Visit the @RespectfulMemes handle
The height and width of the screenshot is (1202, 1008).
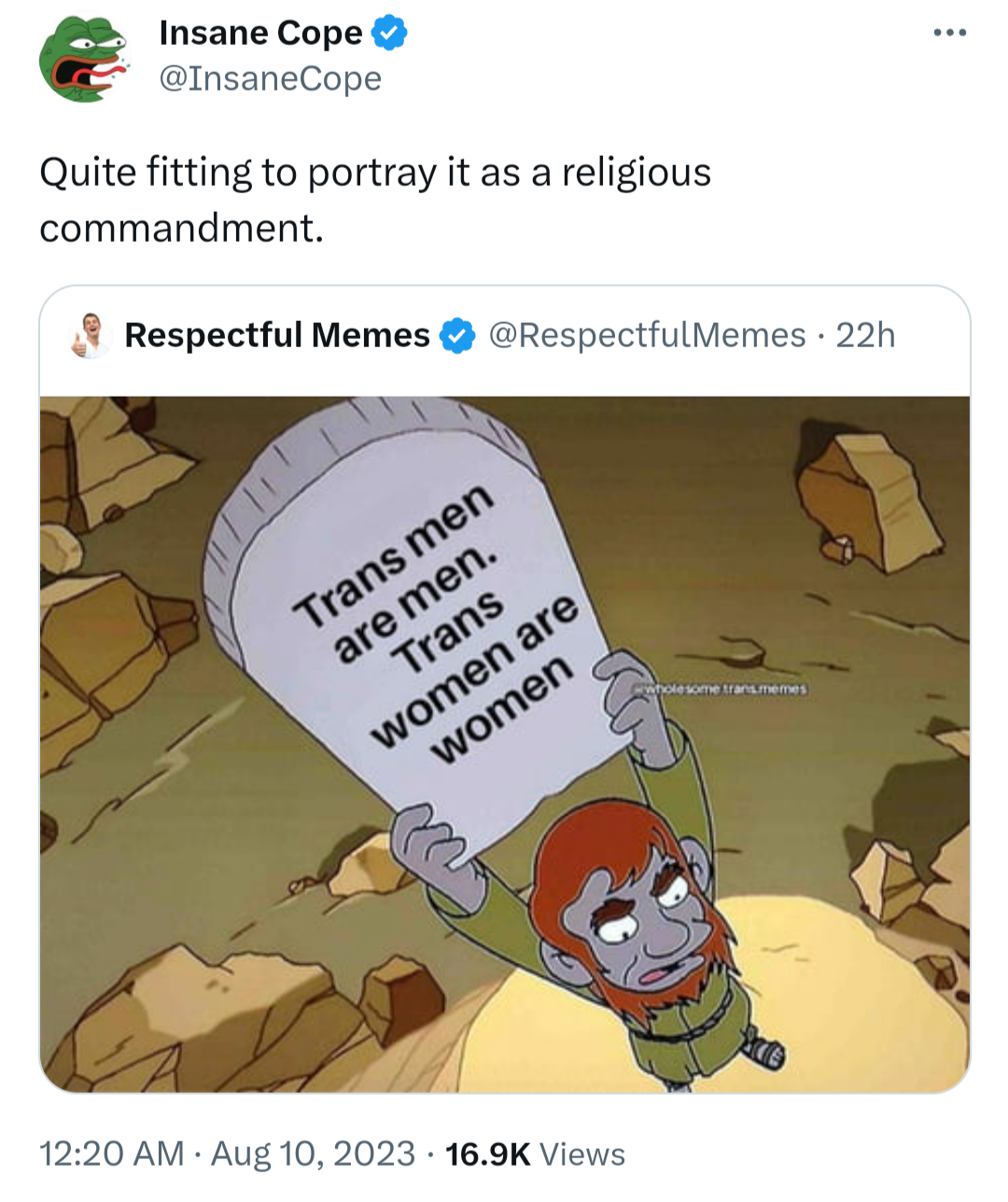click(647, 335)
